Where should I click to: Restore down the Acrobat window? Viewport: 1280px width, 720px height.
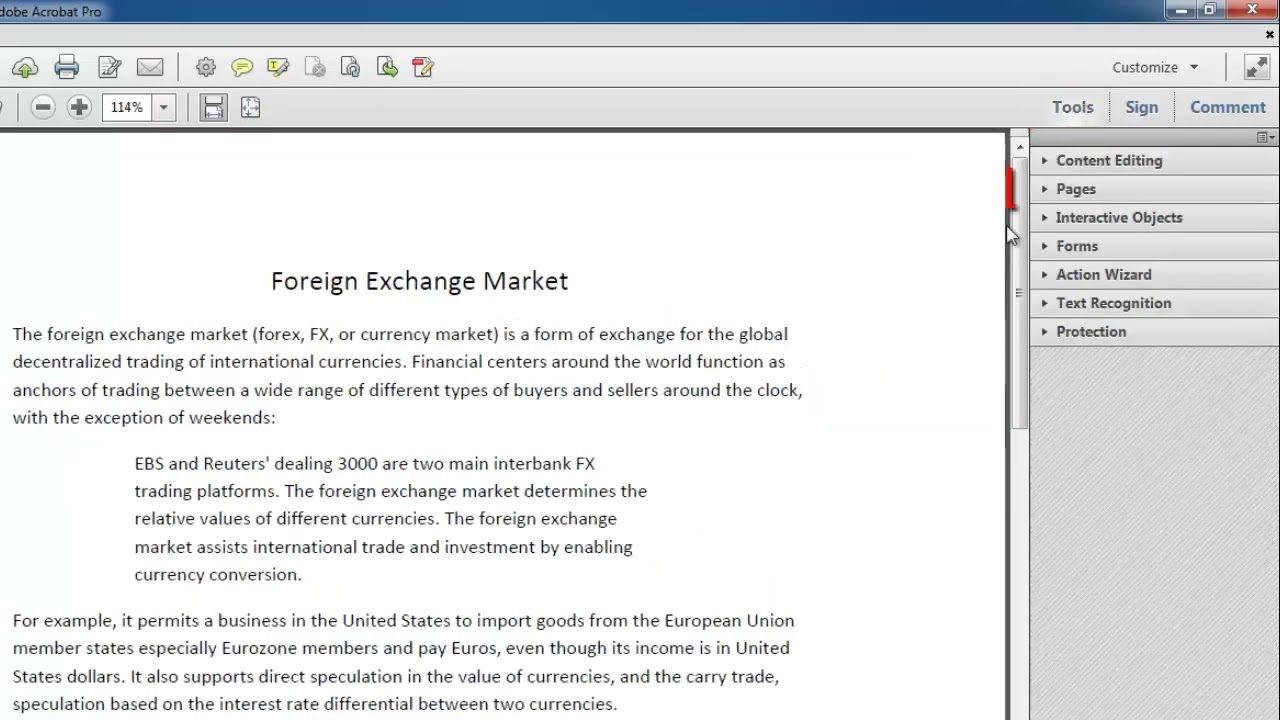point(1209,10)
